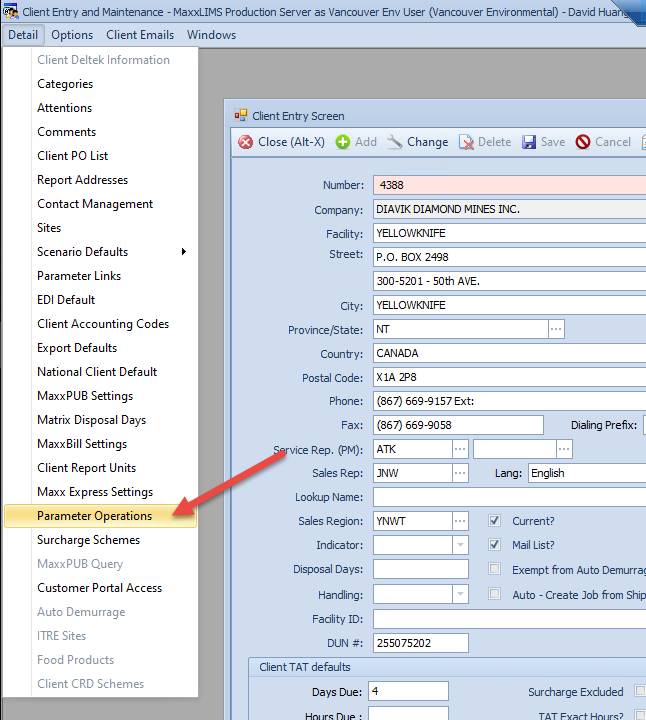
Task: Choose Comments menu item
Action: tap(101, 132)
